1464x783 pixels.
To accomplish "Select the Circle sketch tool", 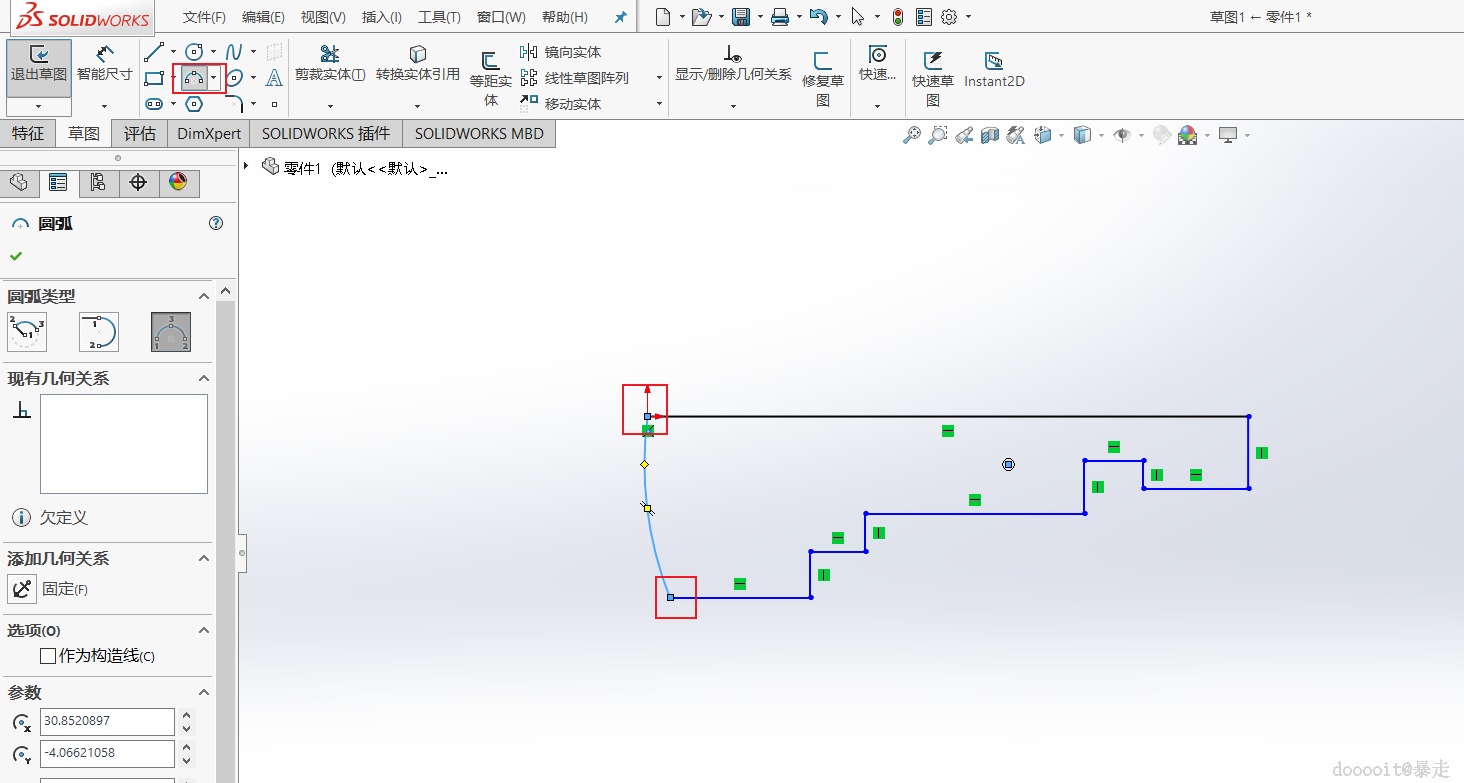I will coord(194,52).
